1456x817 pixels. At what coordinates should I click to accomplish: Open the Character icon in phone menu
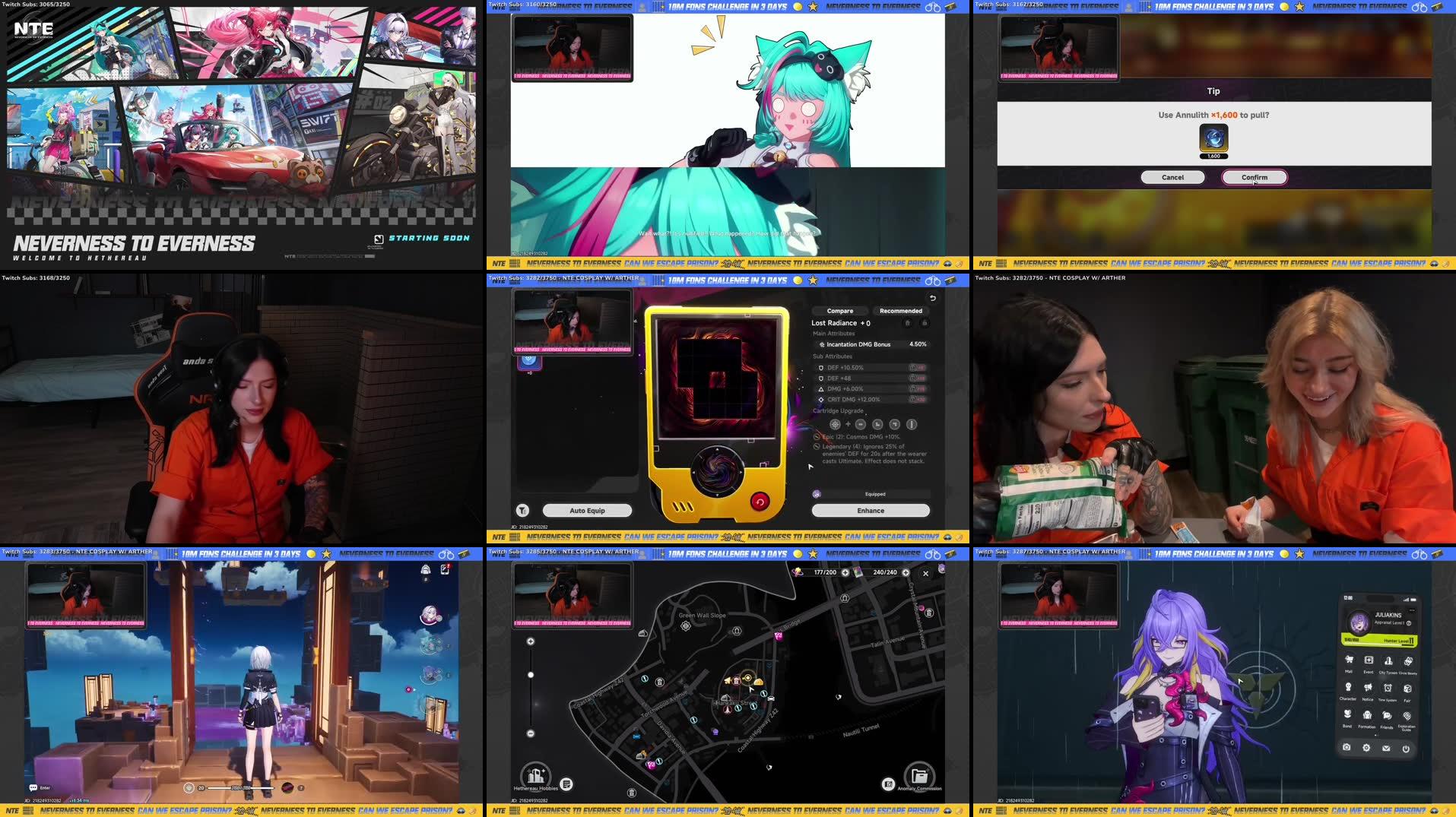pyautogui.click(x=1348, y=688)
